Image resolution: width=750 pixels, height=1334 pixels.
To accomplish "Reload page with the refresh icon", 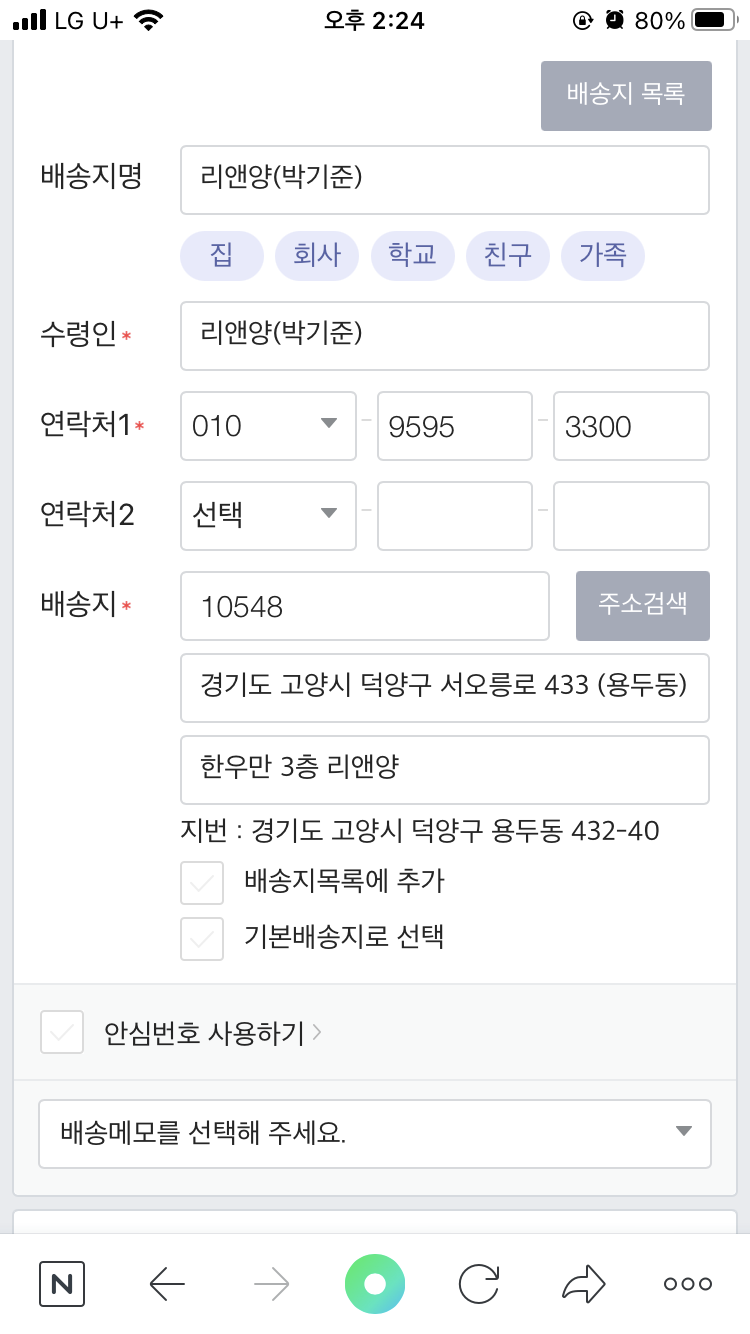I will pyautogui.click(x=479, y=1283).
